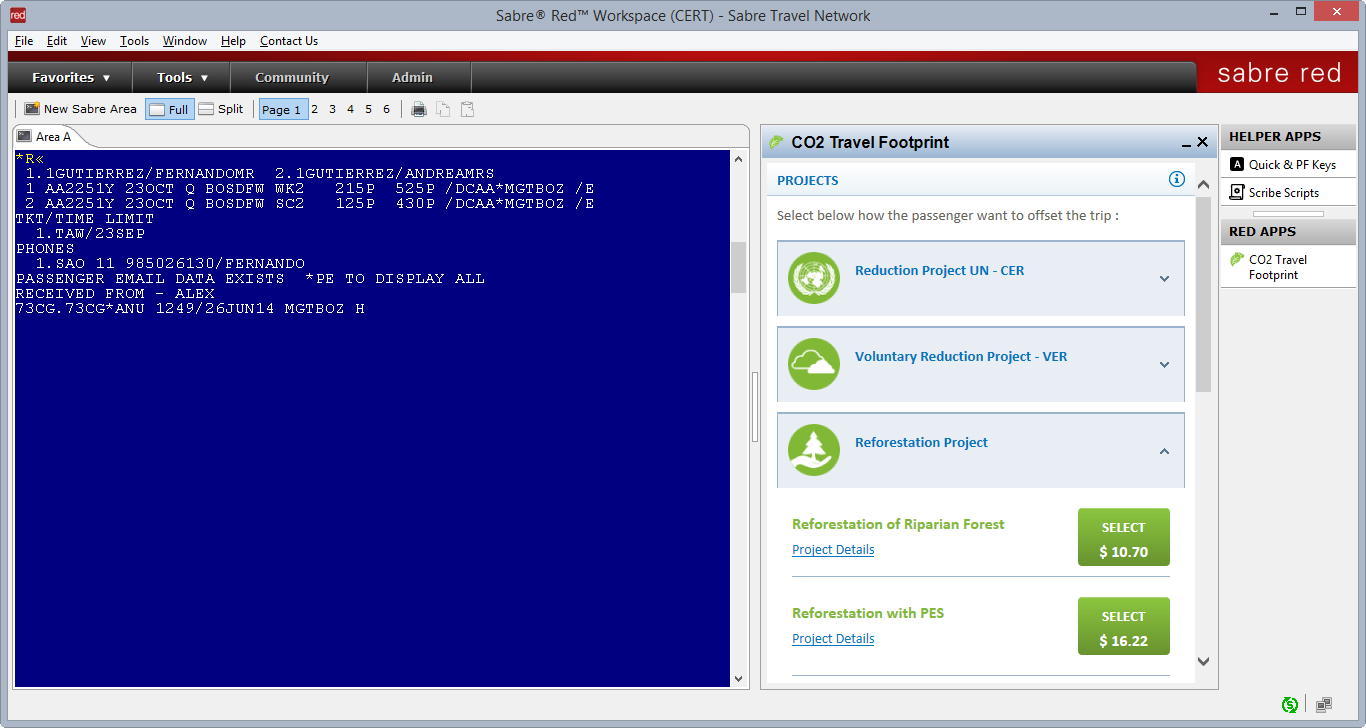Click the red app icon in the title bar
Image resolution: width=1366 pixels, height=728 pixels.
pos(17,15)
